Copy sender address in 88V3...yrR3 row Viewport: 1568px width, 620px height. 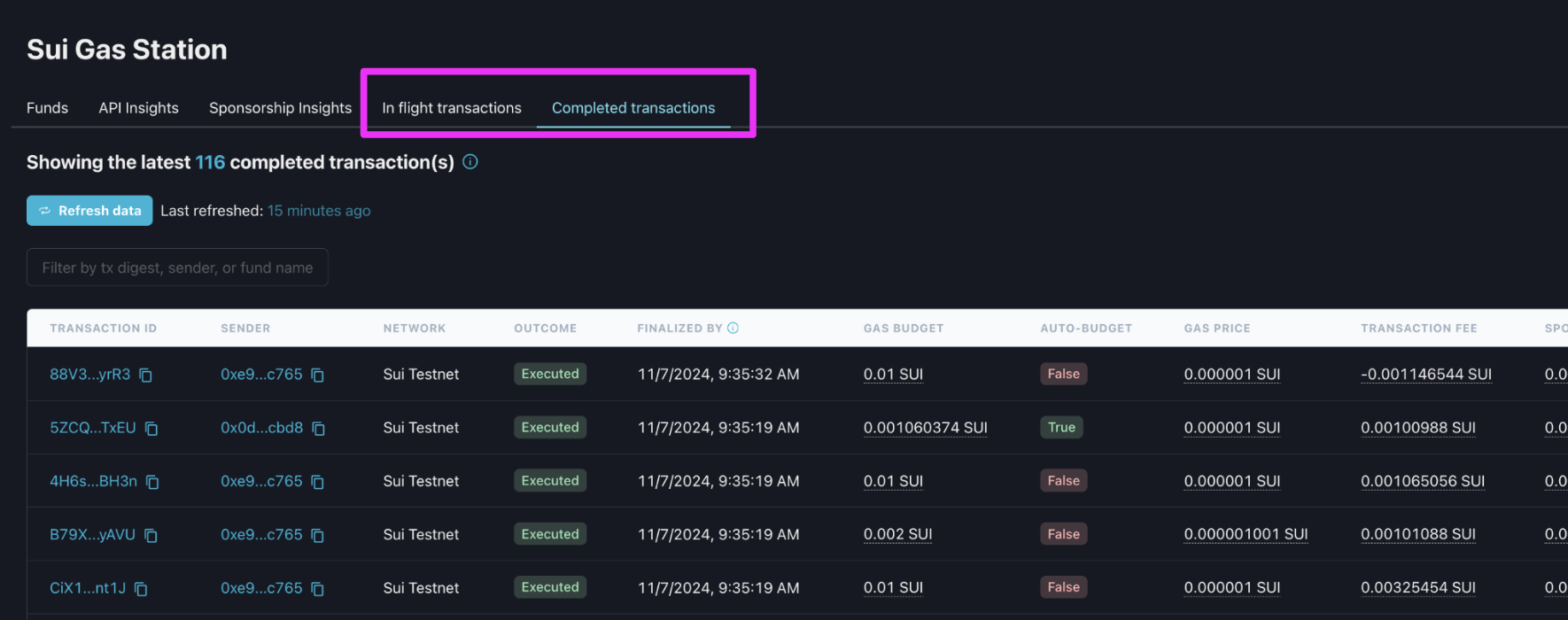318,375
